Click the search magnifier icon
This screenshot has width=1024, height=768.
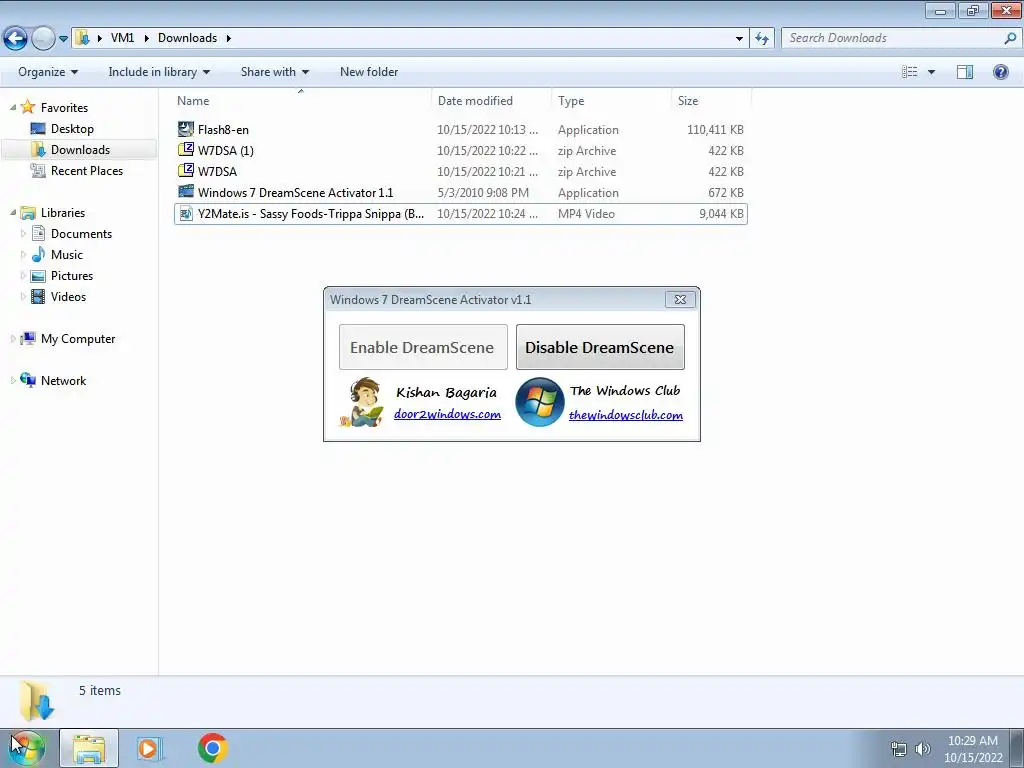(1011, 38)
